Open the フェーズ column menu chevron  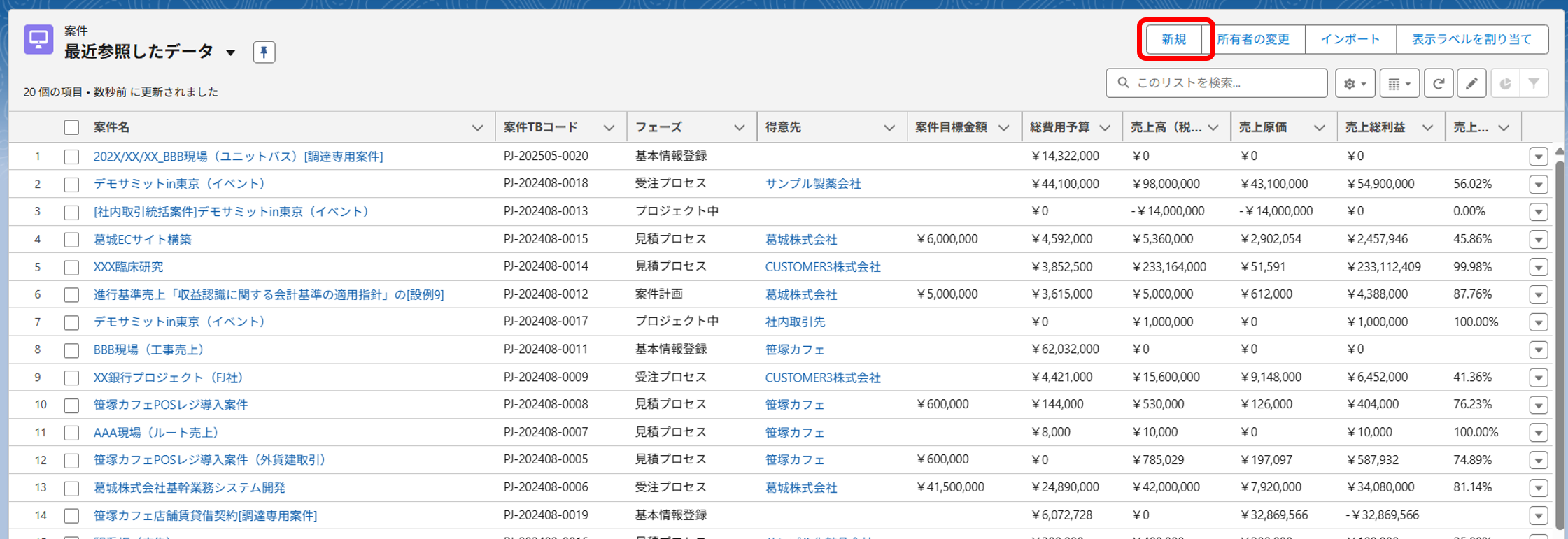click(739, 128)
